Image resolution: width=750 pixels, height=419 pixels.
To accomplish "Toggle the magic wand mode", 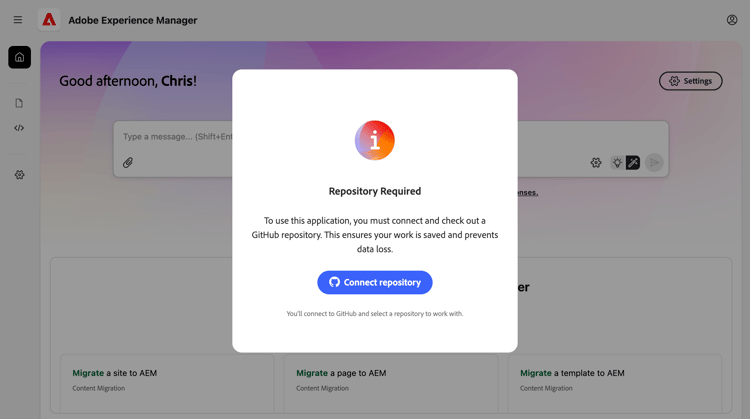I will point(633,162).
